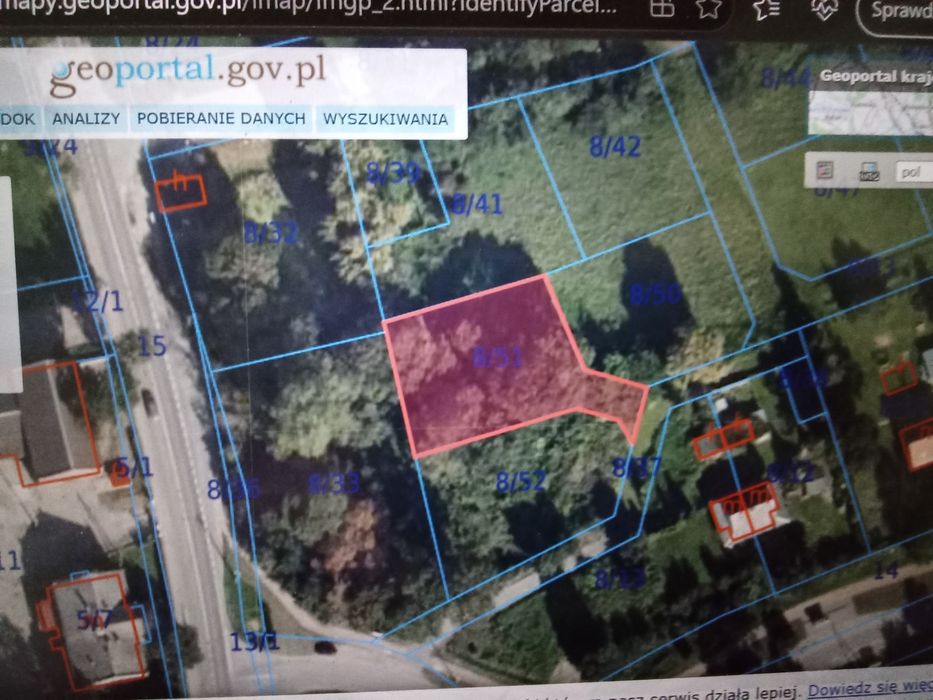Click parcel label 8/50

pos(655,294)
